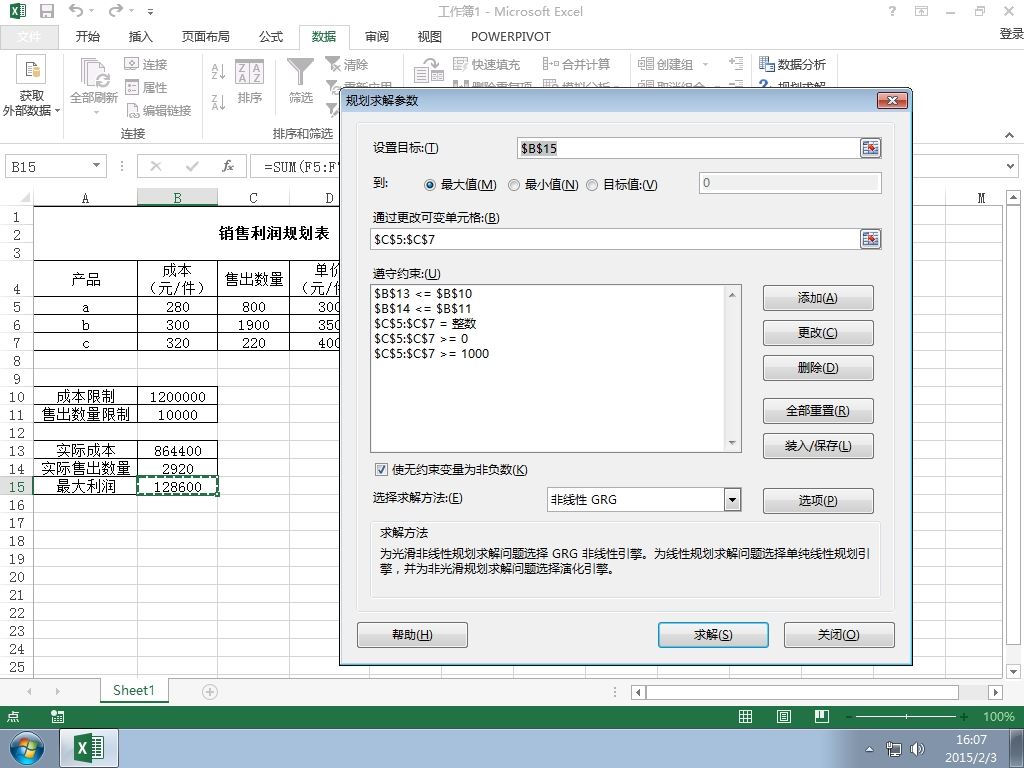Viewport: 1024px width, 768px height.
Task: Open the Insert (插入) ribbon tab
Action: click(140, 37)
